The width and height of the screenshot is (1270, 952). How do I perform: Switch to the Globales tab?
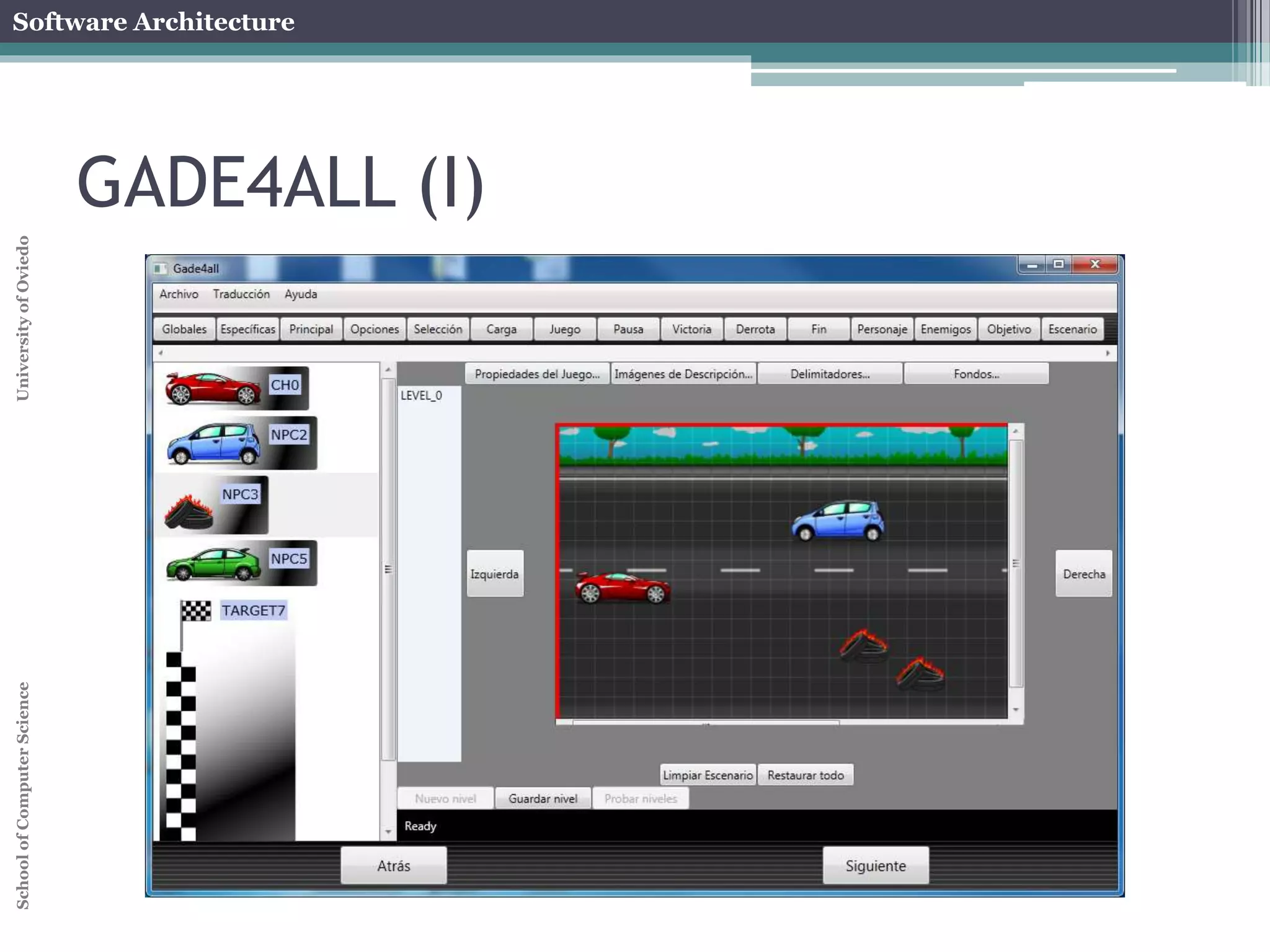tap(184, 329)
